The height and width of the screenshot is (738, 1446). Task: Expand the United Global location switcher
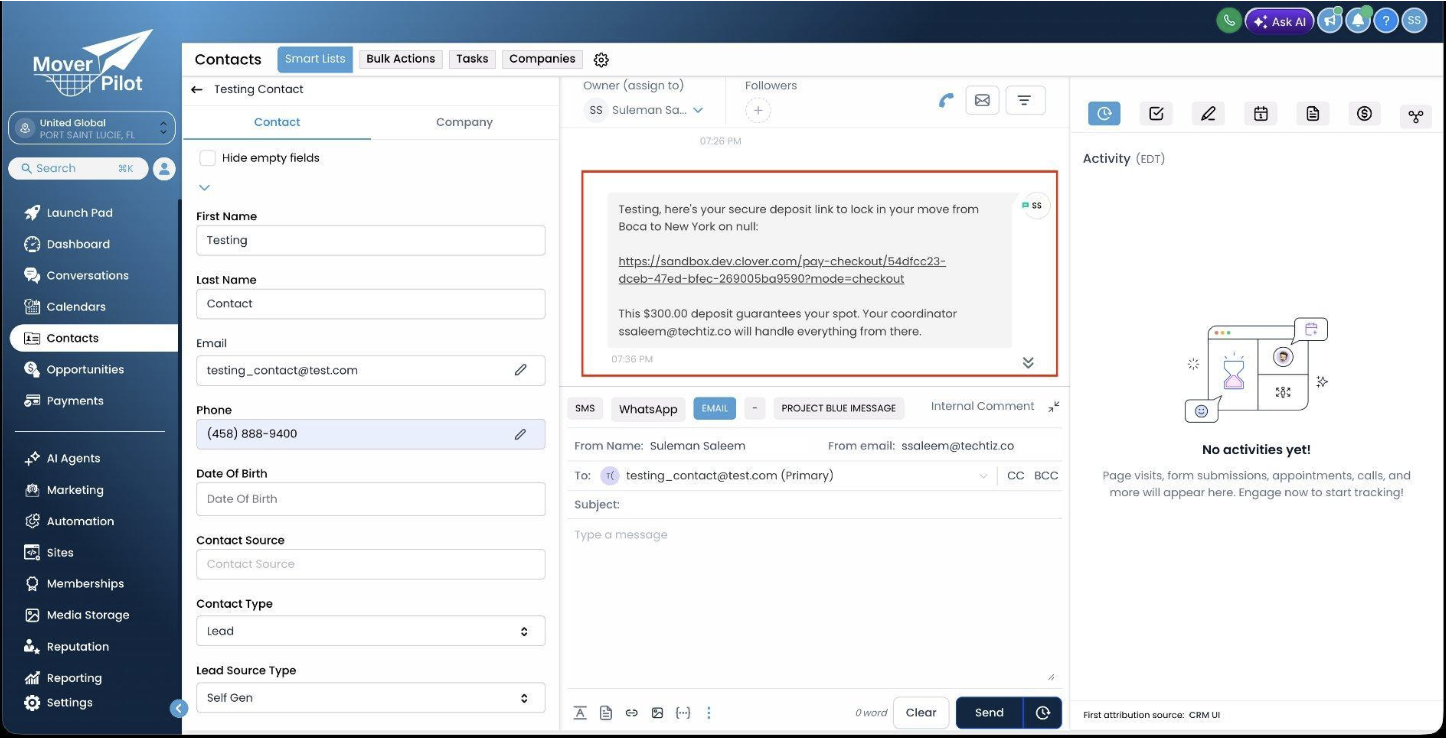(x=92, y=128)
